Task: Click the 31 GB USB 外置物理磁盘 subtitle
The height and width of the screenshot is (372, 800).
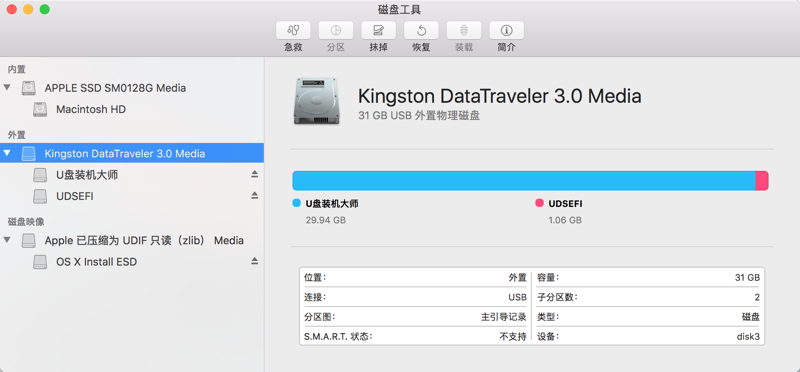Action: [419, 116]
